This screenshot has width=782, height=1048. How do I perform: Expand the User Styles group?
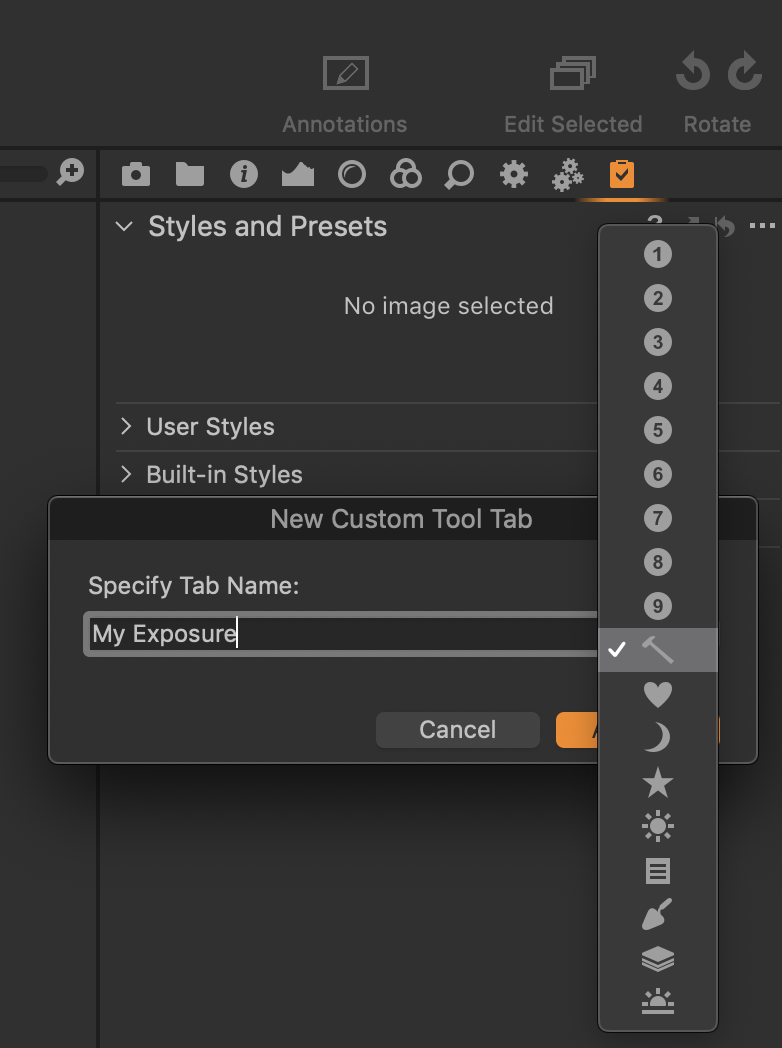click(x=126, y=427)
